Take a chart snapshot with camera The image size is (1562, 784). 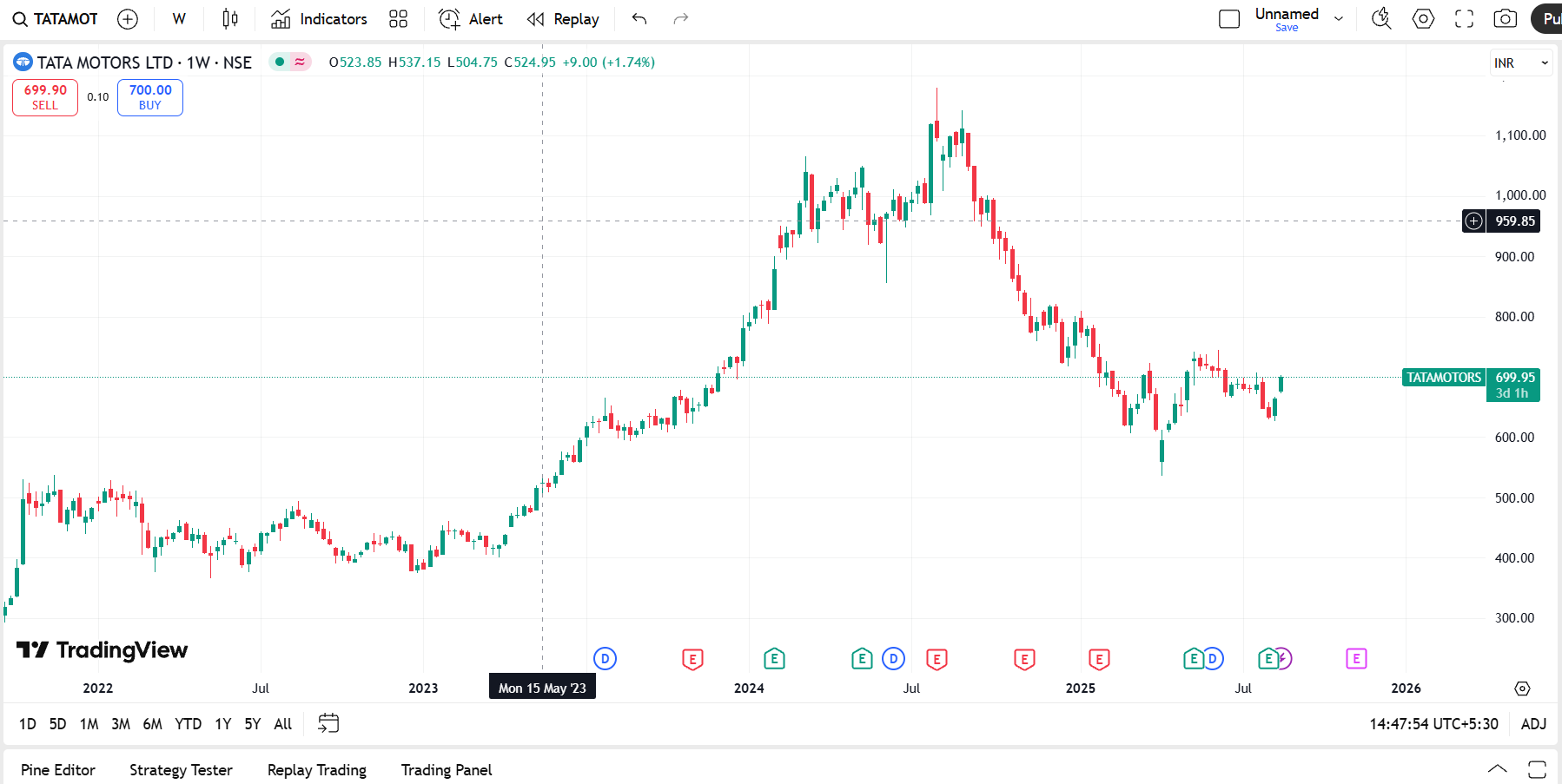(1506, 19)
